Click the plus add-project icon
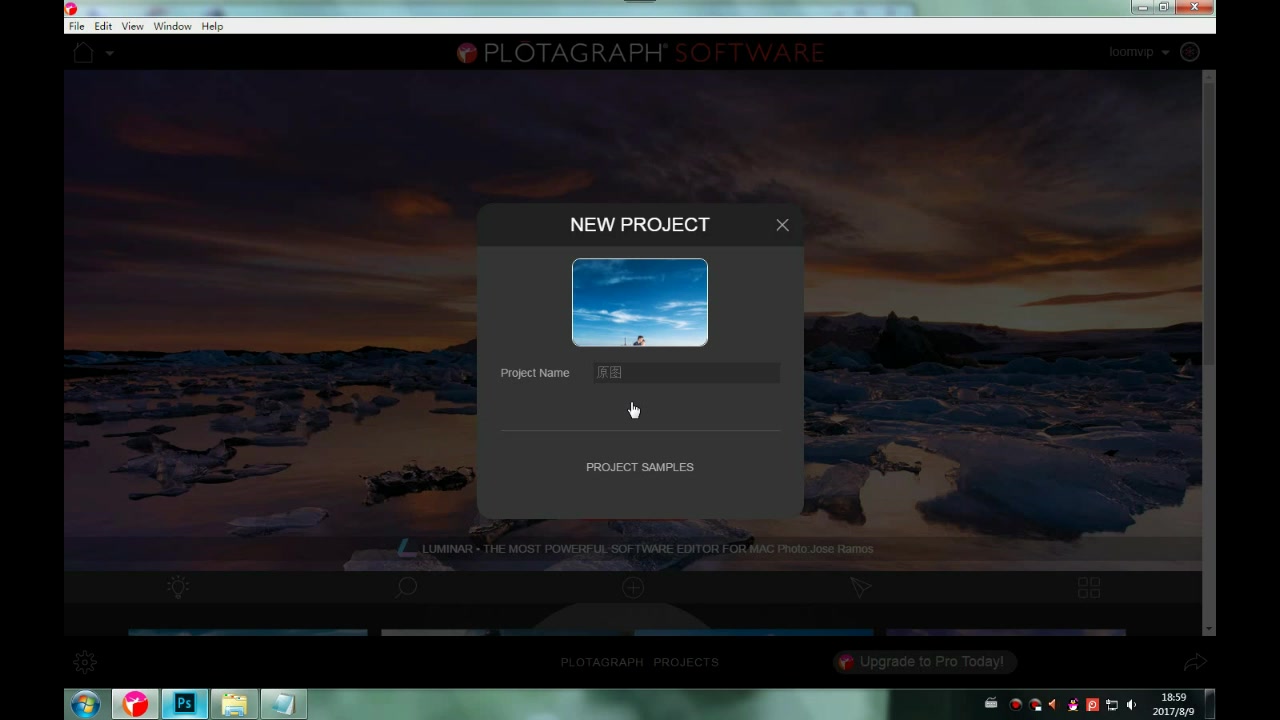The image size is (1280, 720). click(x=633, y=588)
